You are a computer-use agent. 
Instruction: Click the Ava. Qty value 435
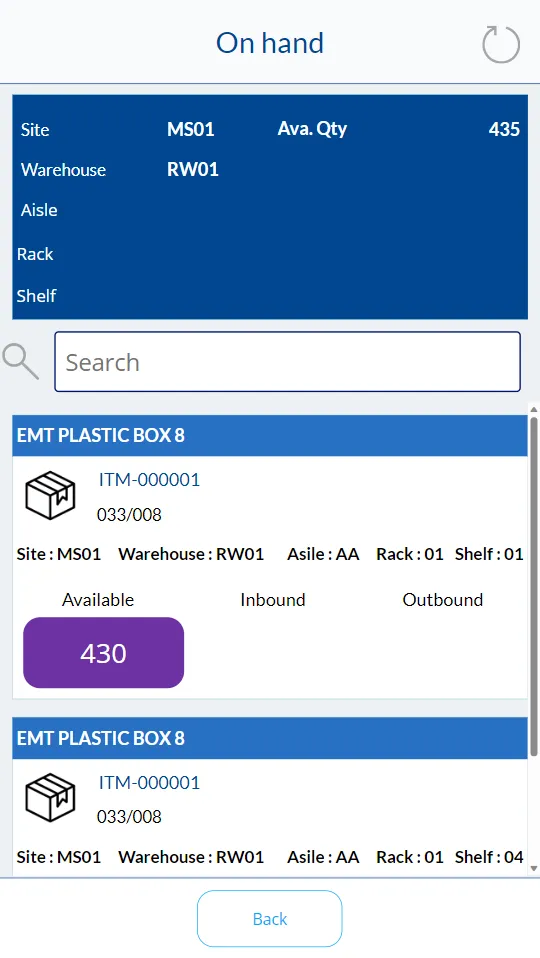pyautogui.click(x=504, y=129)
